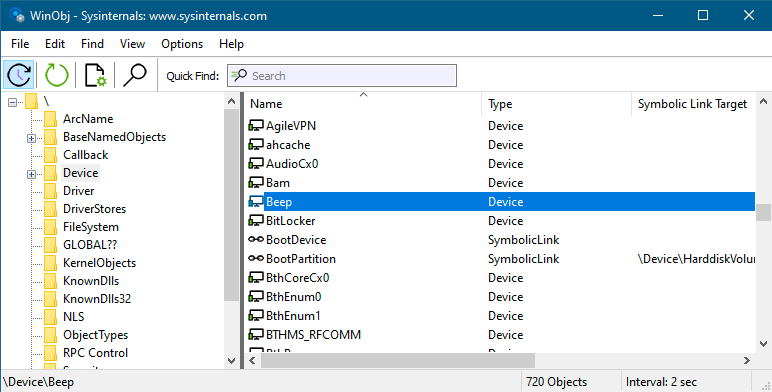The width and height of the screenshot is (772, 392).
Task: Click object list scroll right arrow
Action: (747, 360)
